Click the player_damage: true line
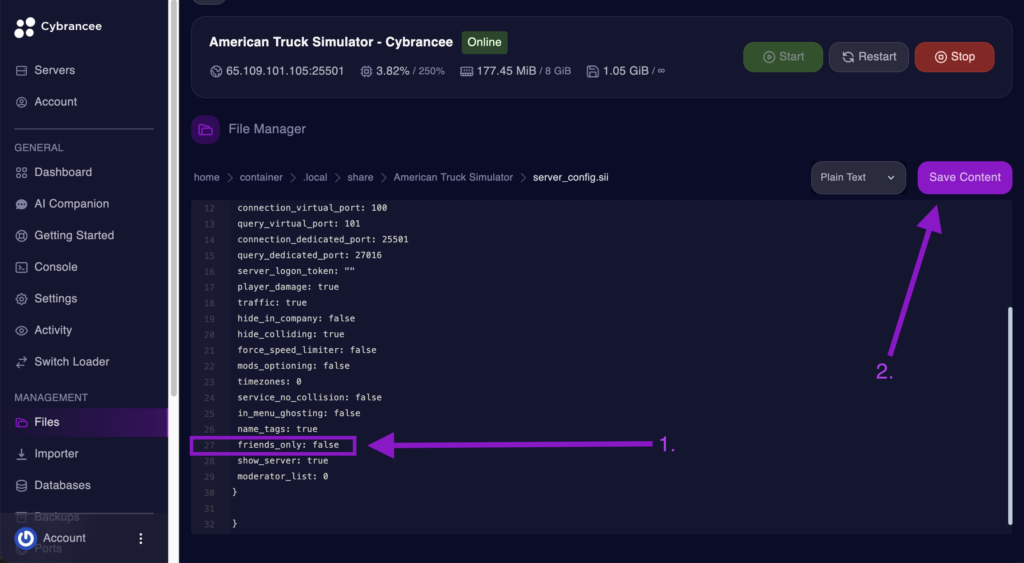This screenshot has width=1024, height=563. 288,287
